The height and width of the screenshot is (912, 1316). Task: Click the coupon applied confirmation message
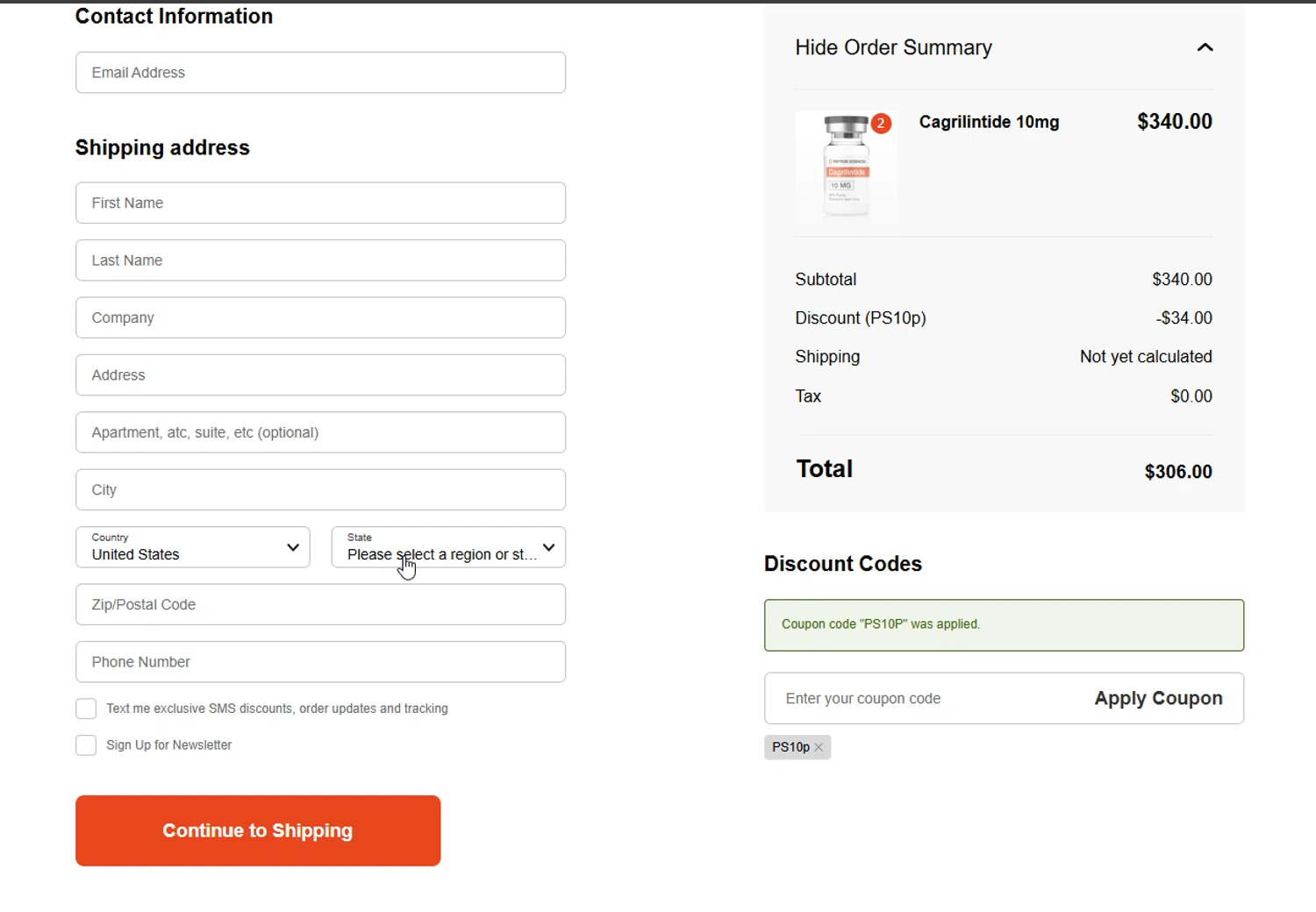[1004, 625]
